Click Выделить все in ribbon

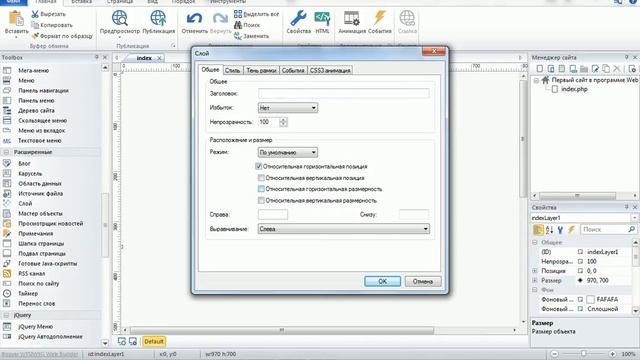point(256,14)
